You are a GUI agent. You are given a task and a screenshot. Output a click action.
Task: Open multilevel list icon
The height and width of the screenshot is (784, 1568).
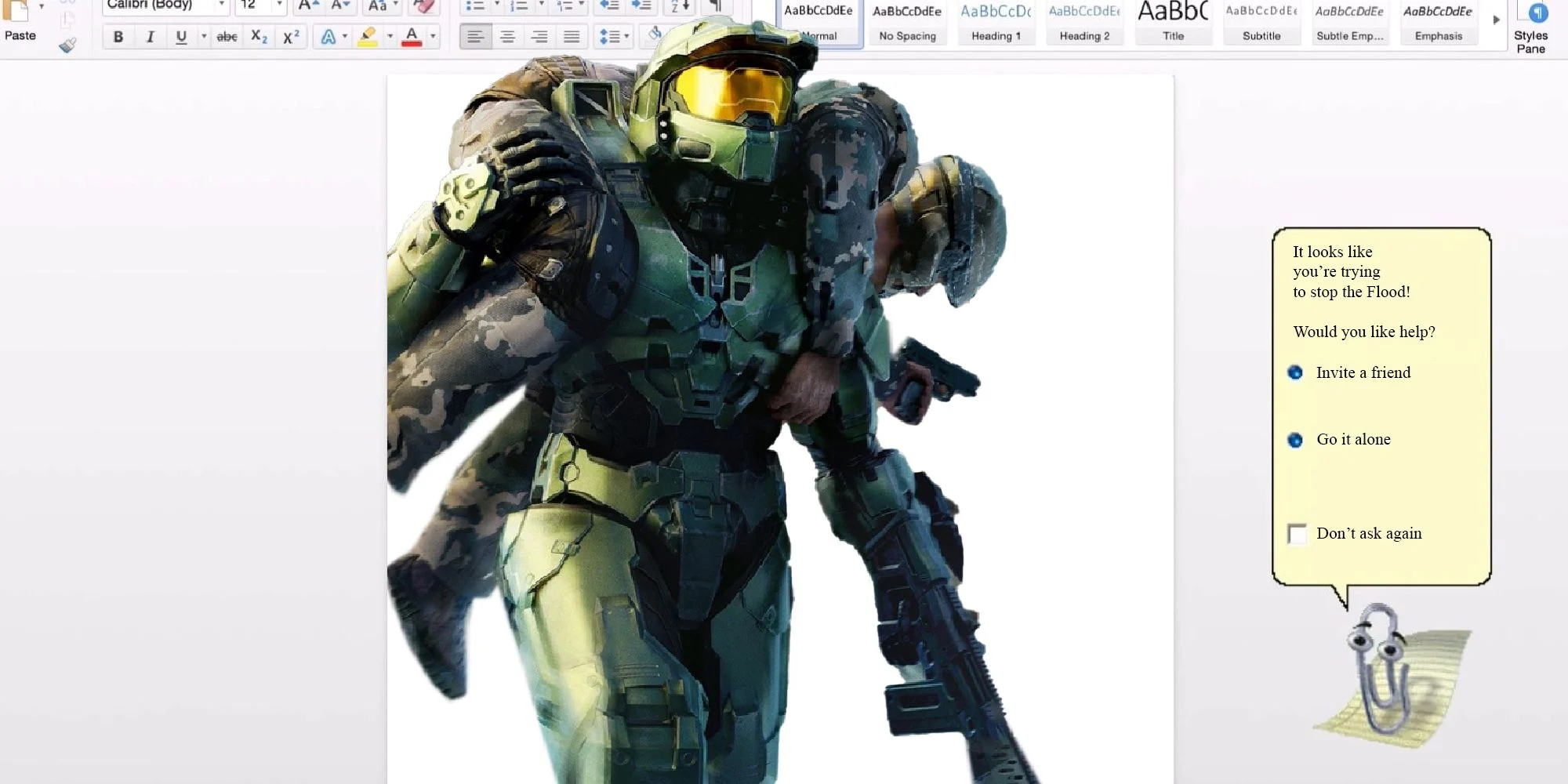coord(564,5)
